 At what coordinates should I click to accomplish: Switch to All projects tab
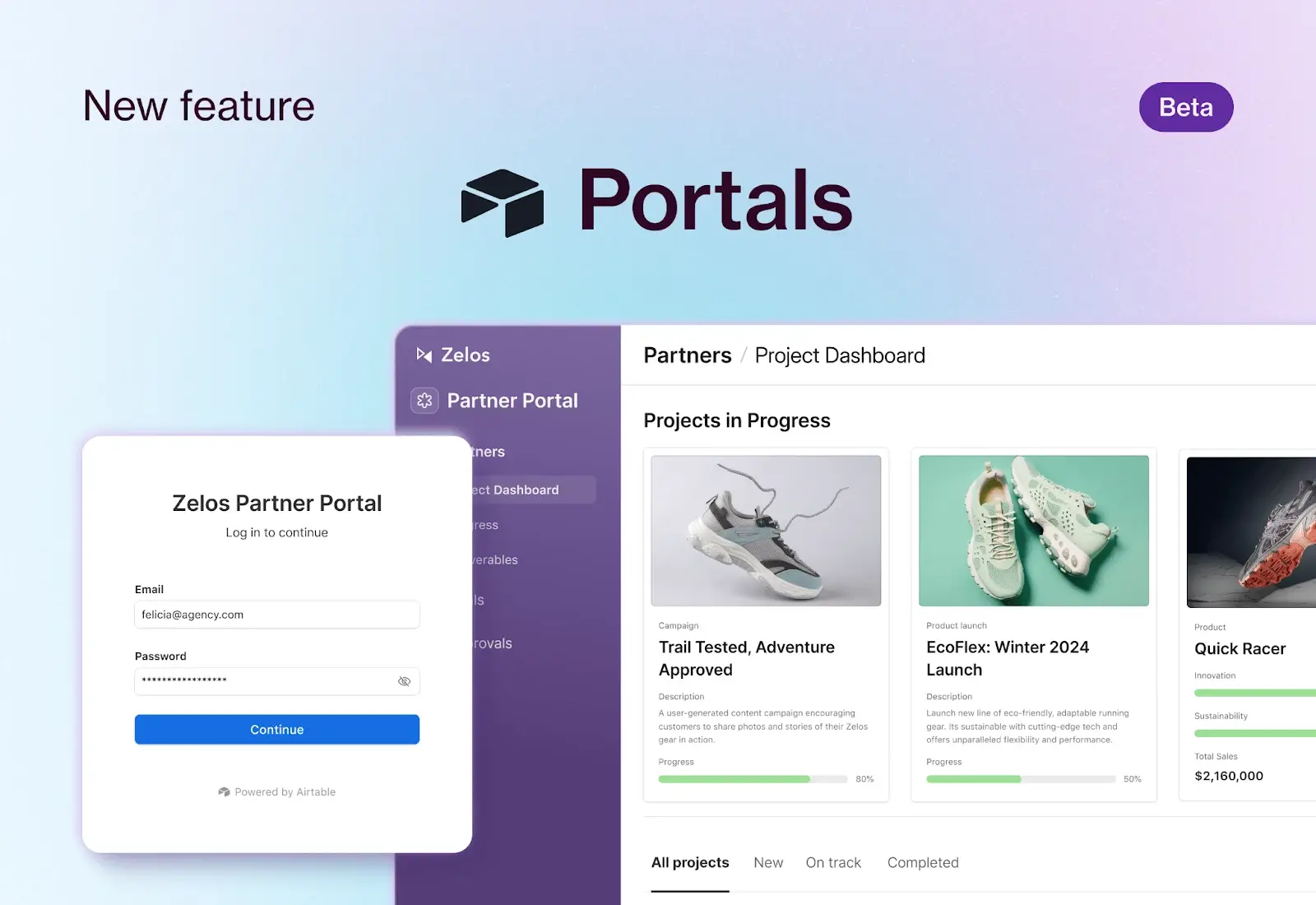tap(690, 862)
